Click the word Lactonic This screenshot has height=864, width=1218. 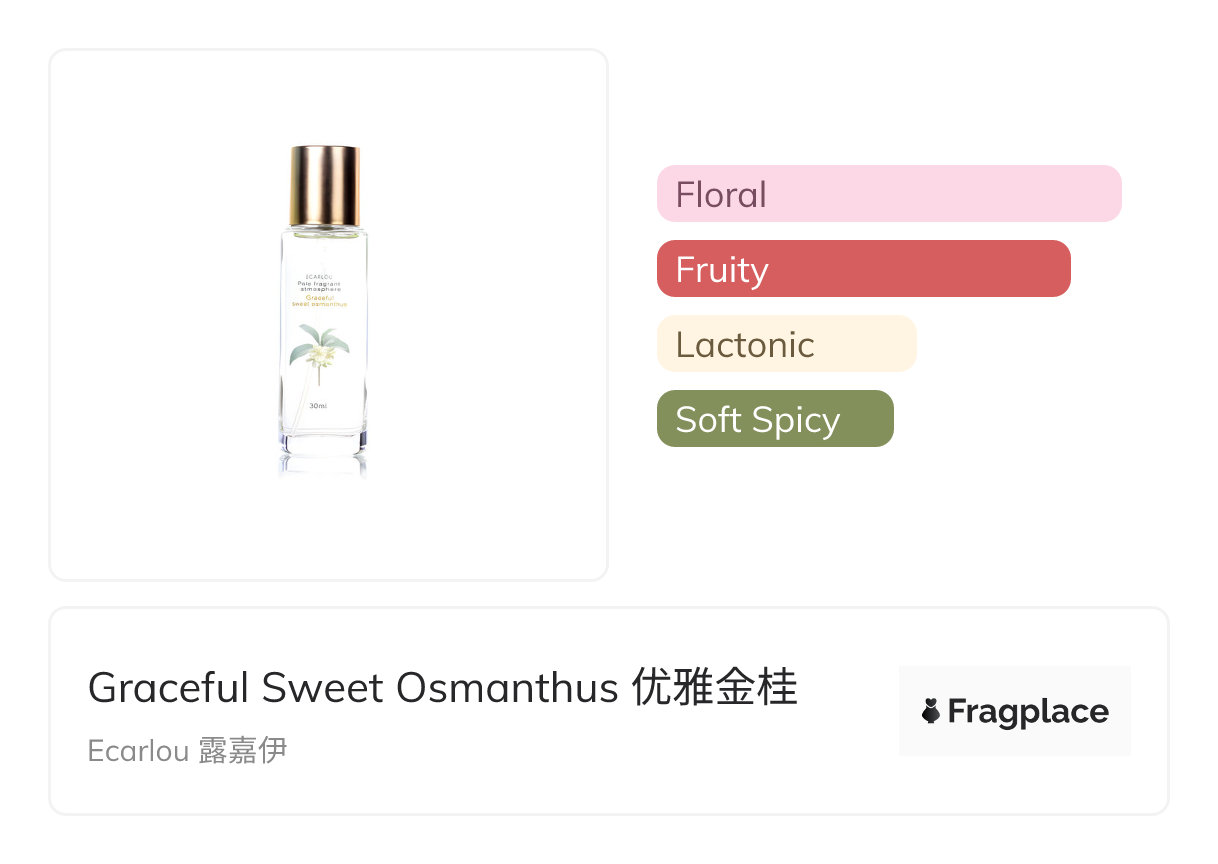point(745,344)
